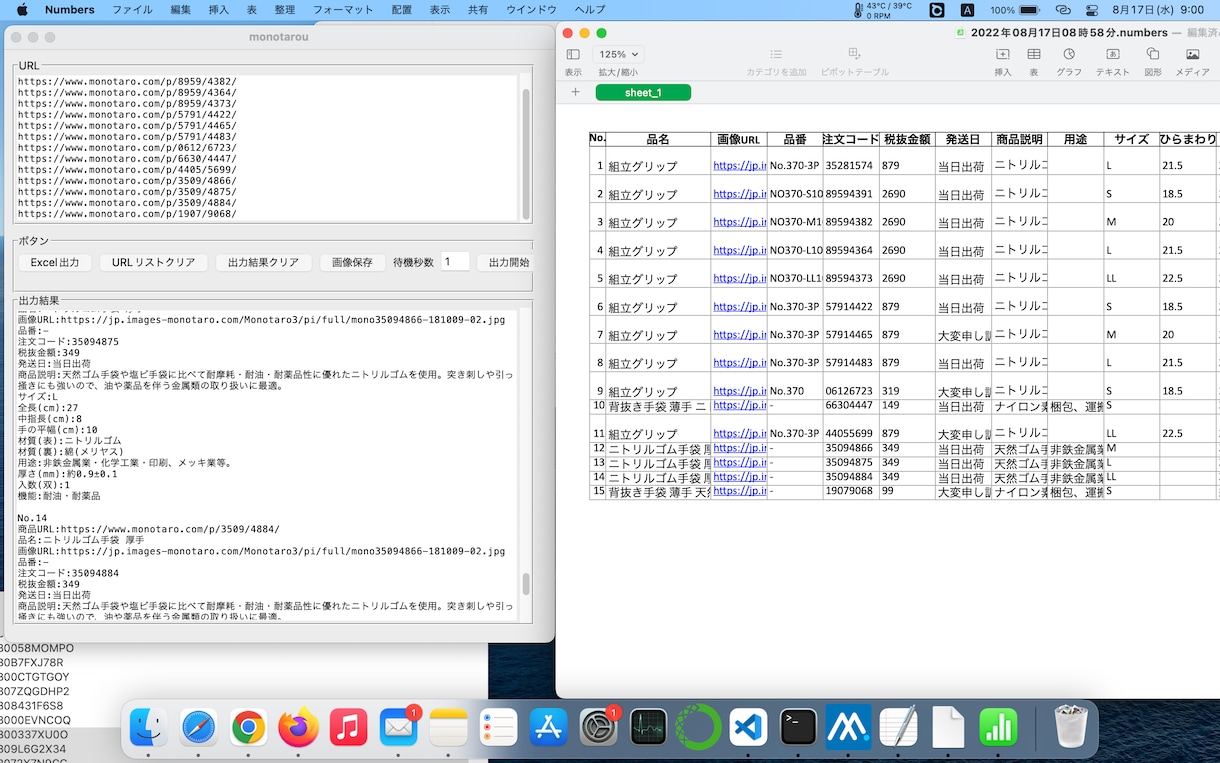Open Activity Monitor from the Dock
Viewport: 1220px width, 763px height.
[648, 728]
